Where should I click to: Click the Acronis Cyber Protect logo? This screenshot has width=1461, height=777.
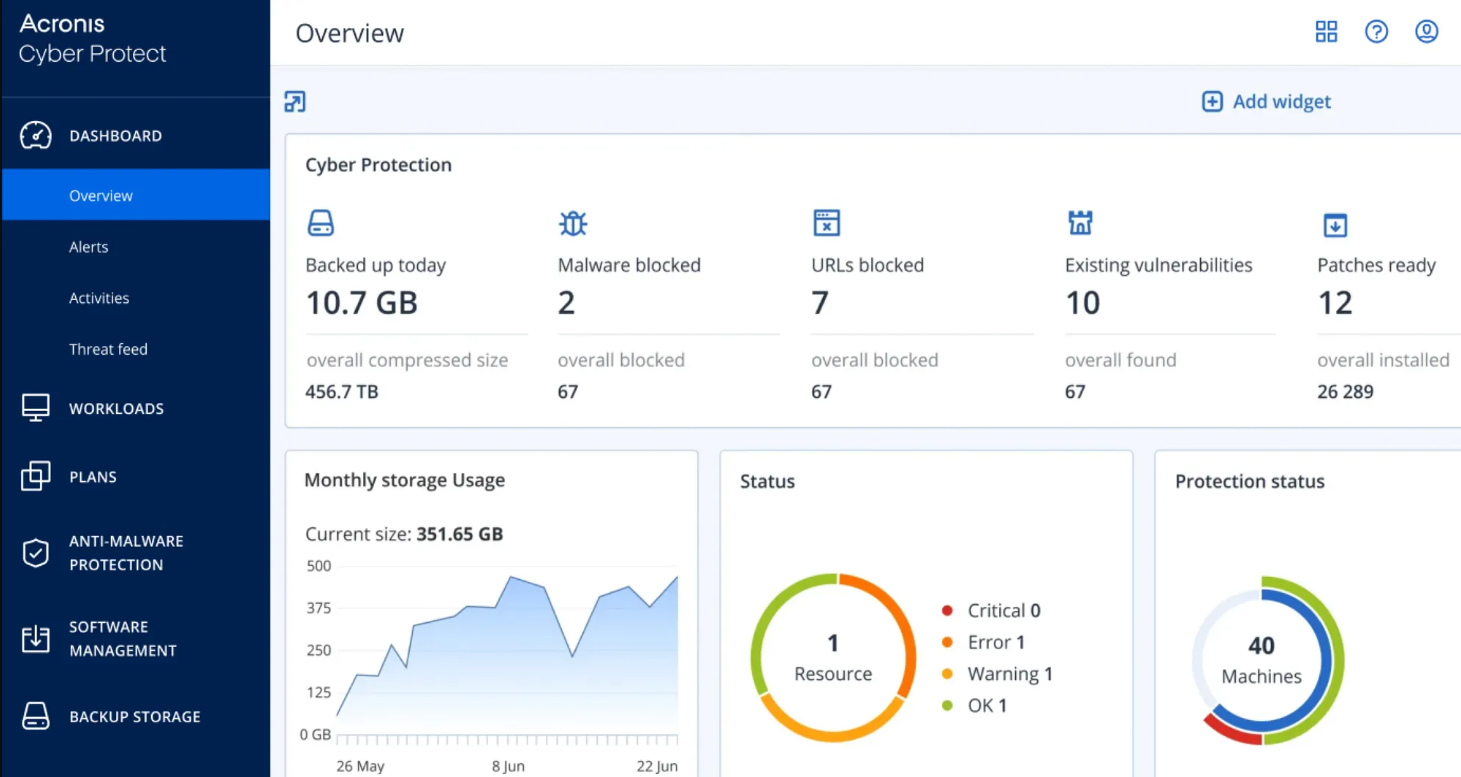92,38
